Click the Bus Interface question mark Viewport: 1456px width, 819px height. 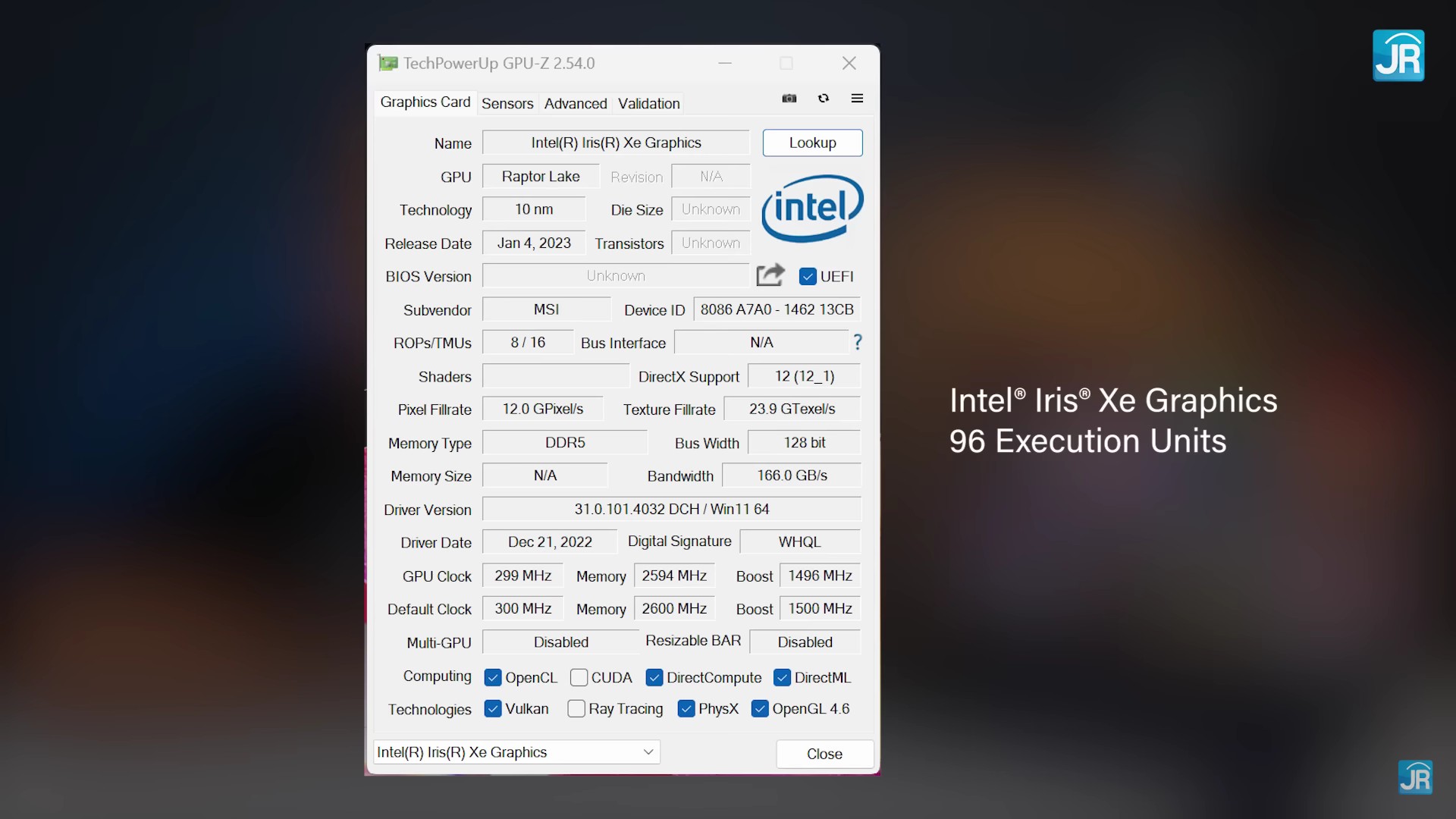(x=858, y=343)
